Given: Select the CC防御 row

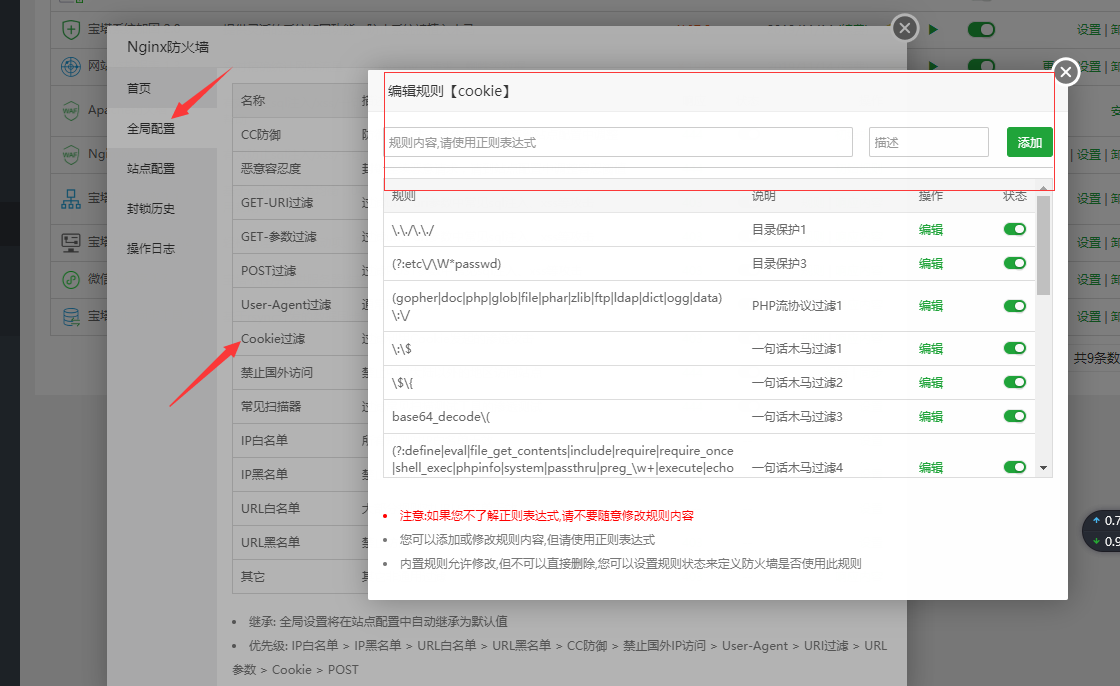Looking at the screenshot, I should pyautogui.click(x=300, y=134).
